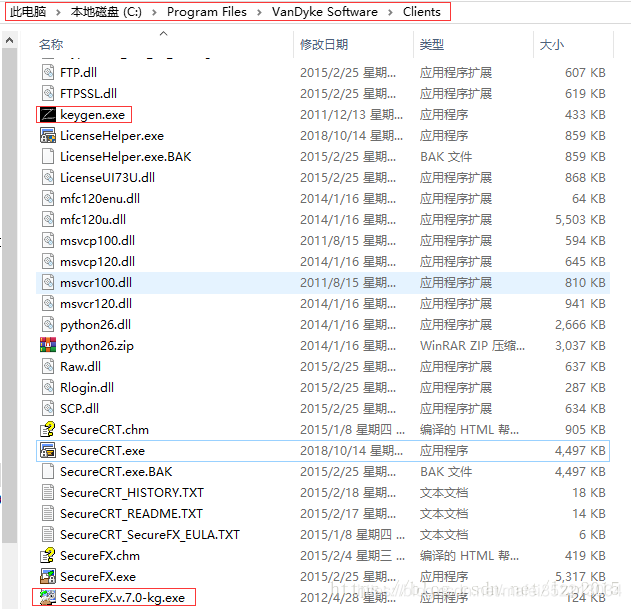Select file name LicenseHelper.exe
The width and height of the screenshot is (631, 609).
point(112,136)
